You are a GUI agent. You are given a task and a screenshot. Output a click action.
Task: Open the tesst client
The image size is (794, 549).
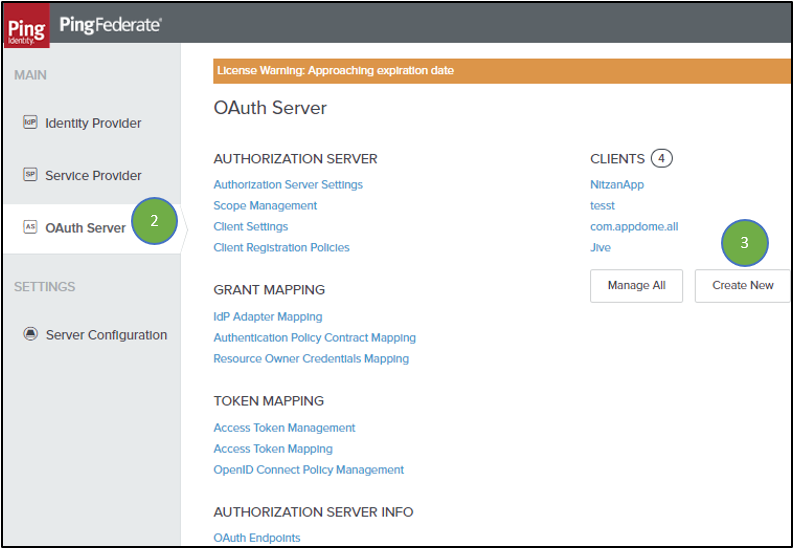[x=603, y=206]
